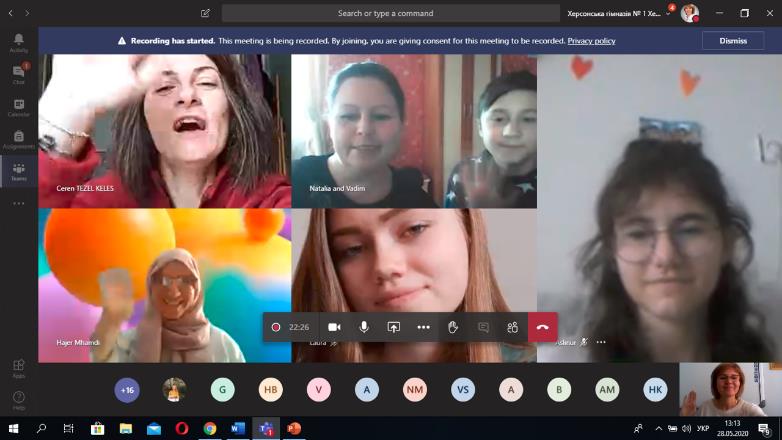782x440 pixels.
Task: Open the share screen tray
Action: coord(394,327)
